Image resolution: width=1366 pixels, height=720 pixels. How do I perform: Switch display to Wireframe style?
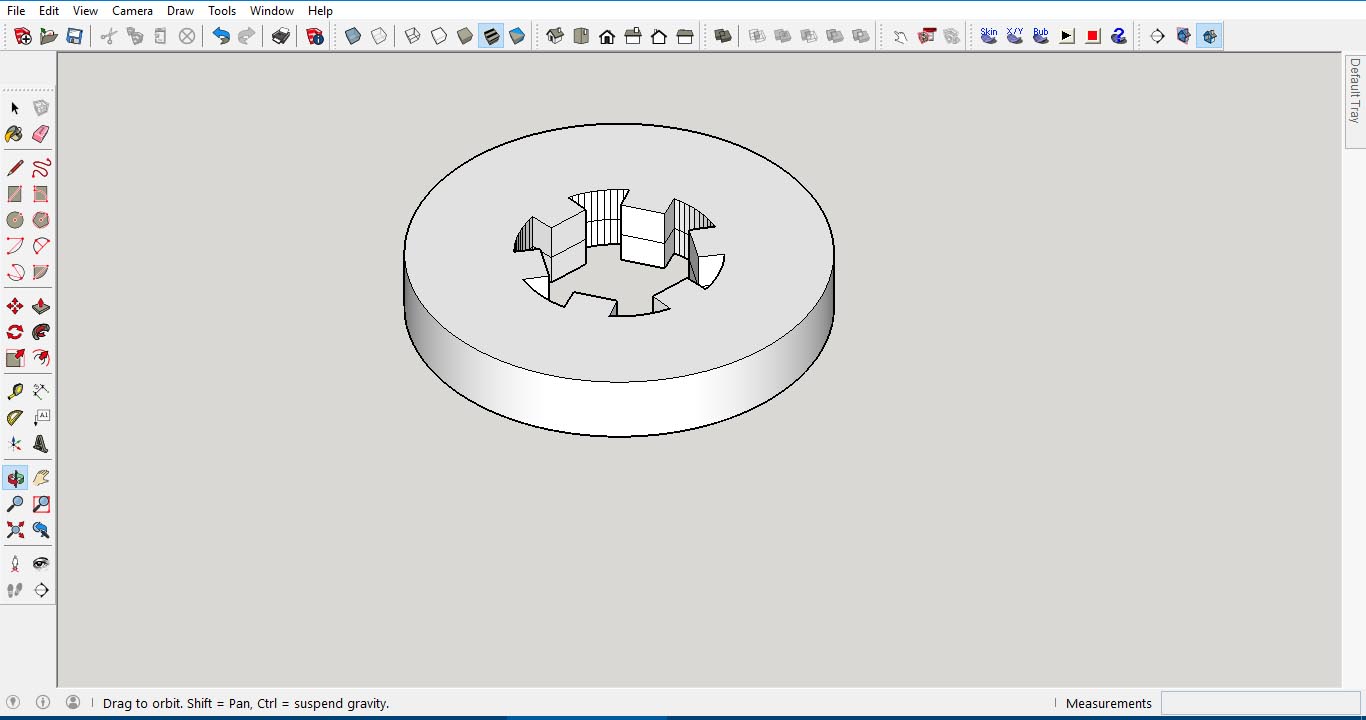411,35
